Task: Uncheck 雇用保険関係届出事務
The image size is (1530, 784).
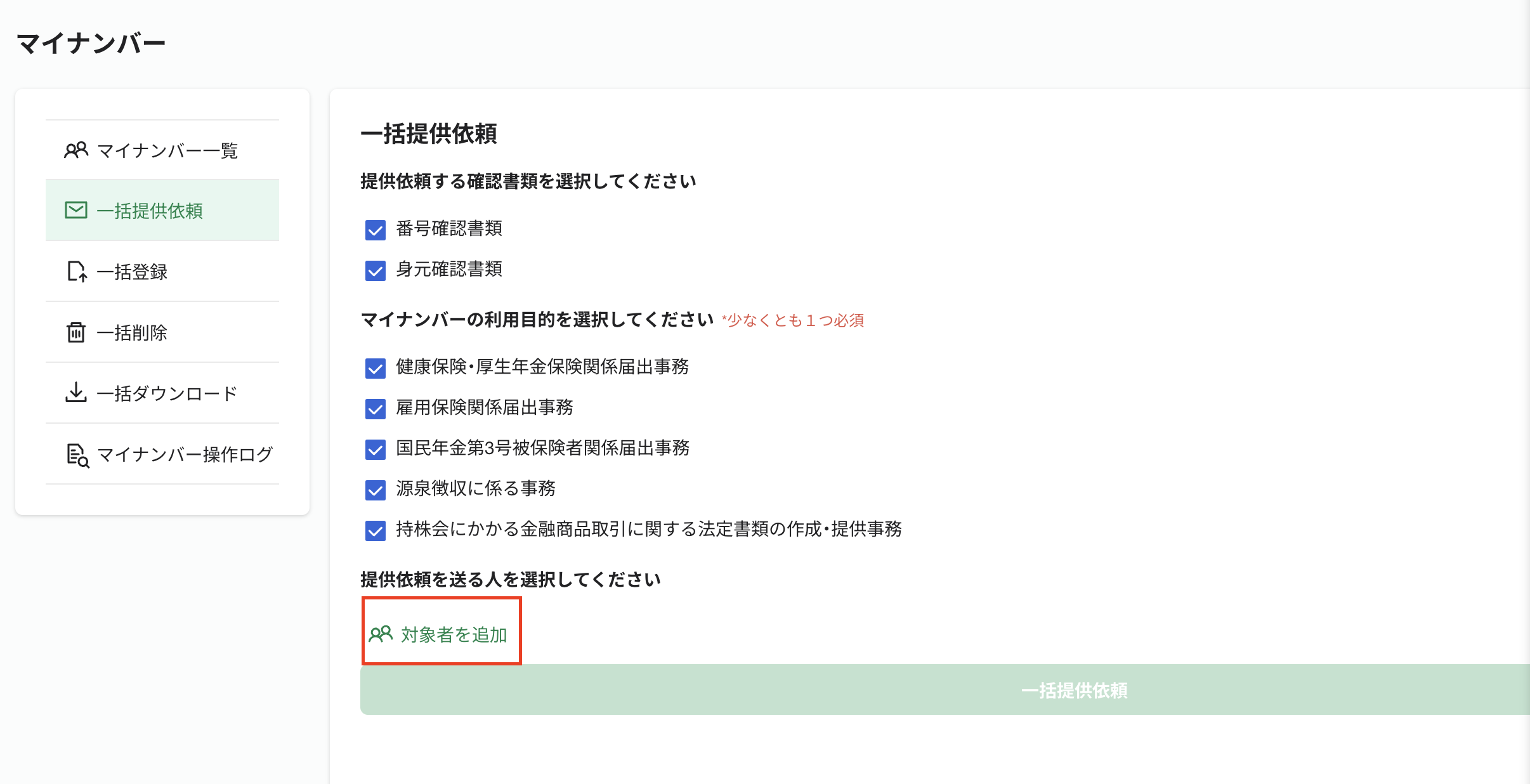Action: pyautogui.click(x=374, y=408)
